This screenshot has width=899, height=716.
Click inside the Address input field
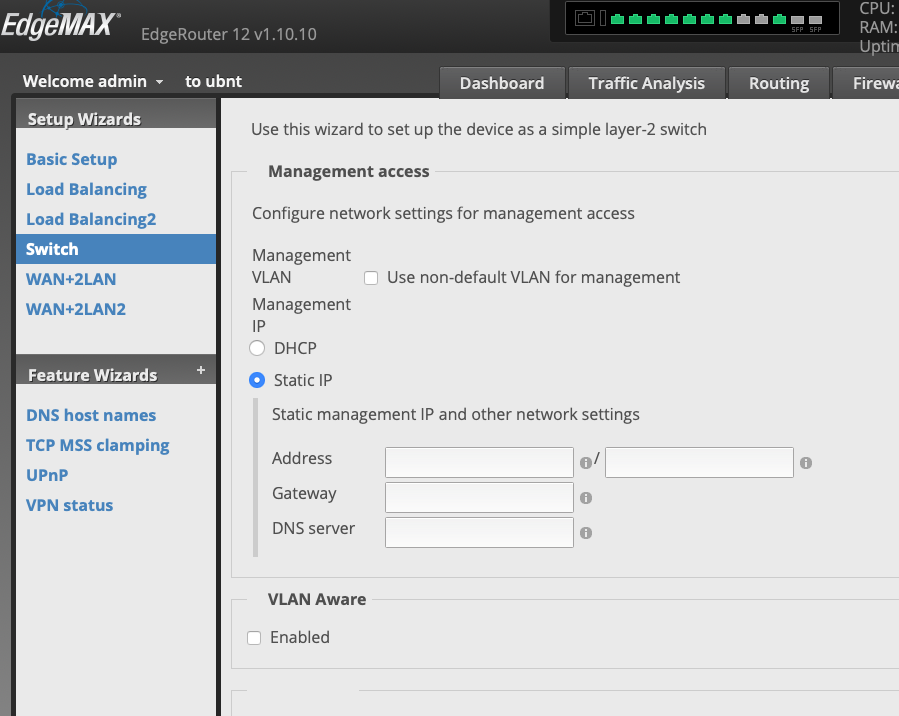[479, 462]
